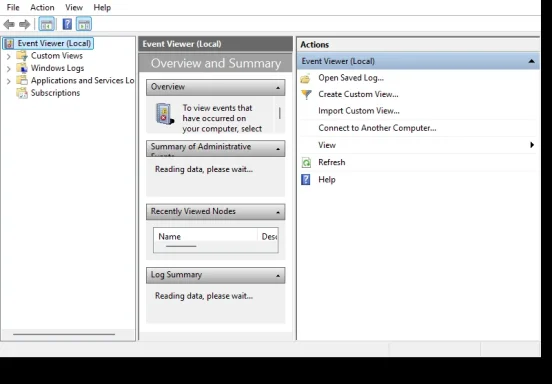Open the Help toolbar question-mark icon

(67, 24)
